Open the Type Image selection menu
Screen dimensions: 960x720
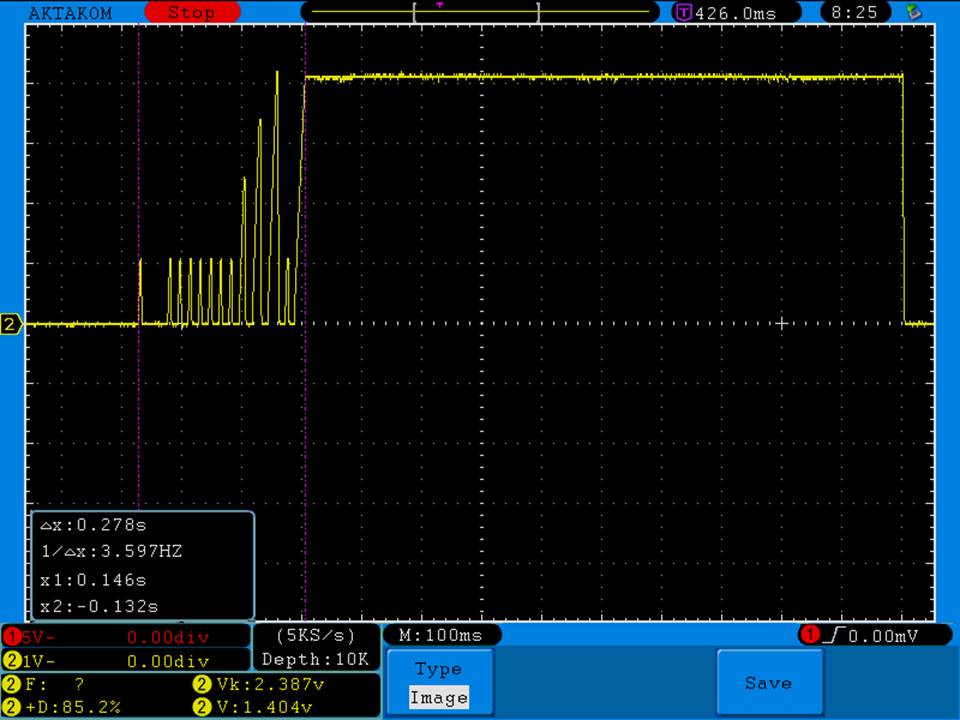click(438, 683)
